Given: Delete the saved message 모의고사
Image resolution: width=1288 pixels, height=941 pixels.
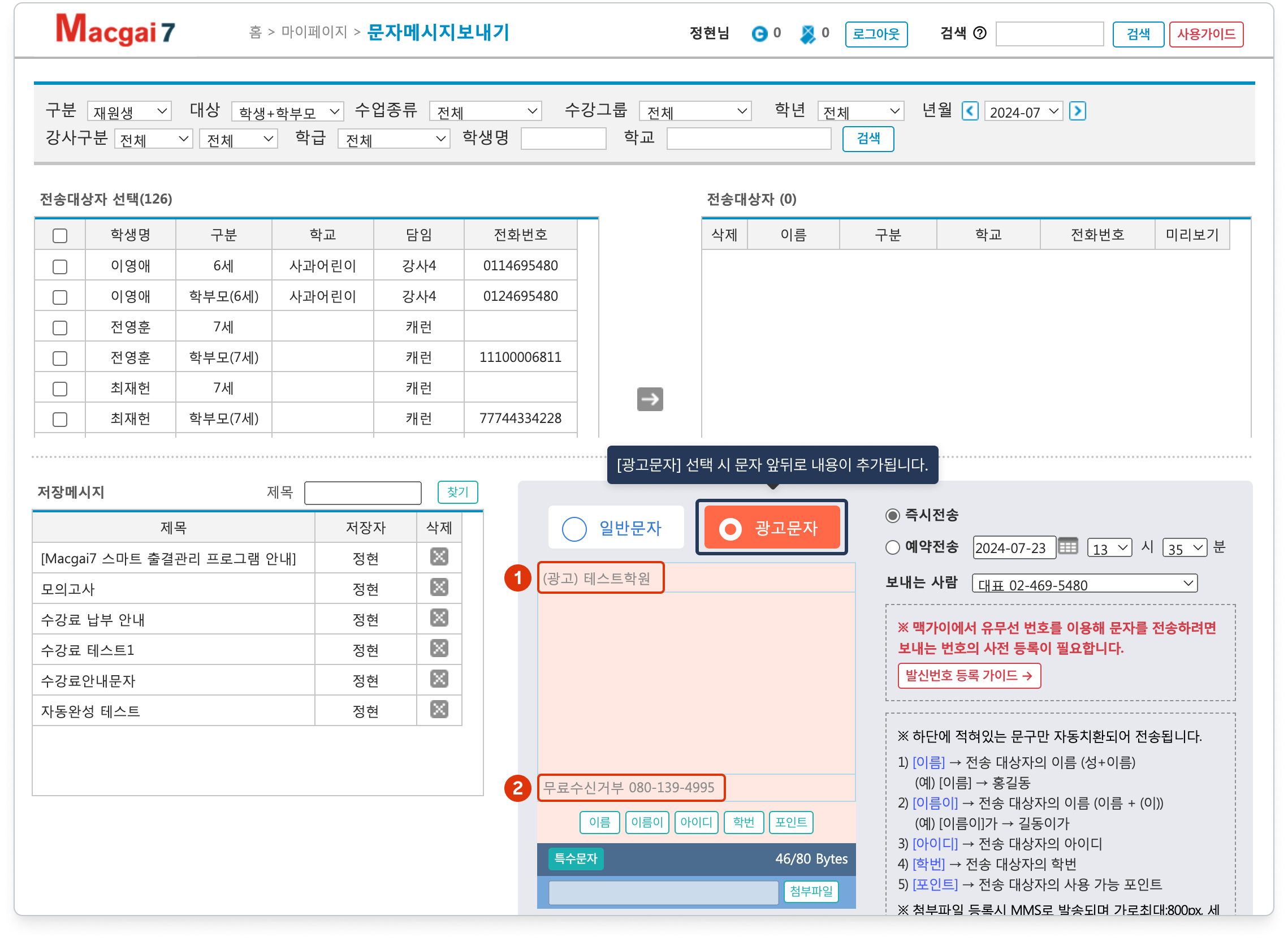Looking at the screenshot, I should [439, 587].
